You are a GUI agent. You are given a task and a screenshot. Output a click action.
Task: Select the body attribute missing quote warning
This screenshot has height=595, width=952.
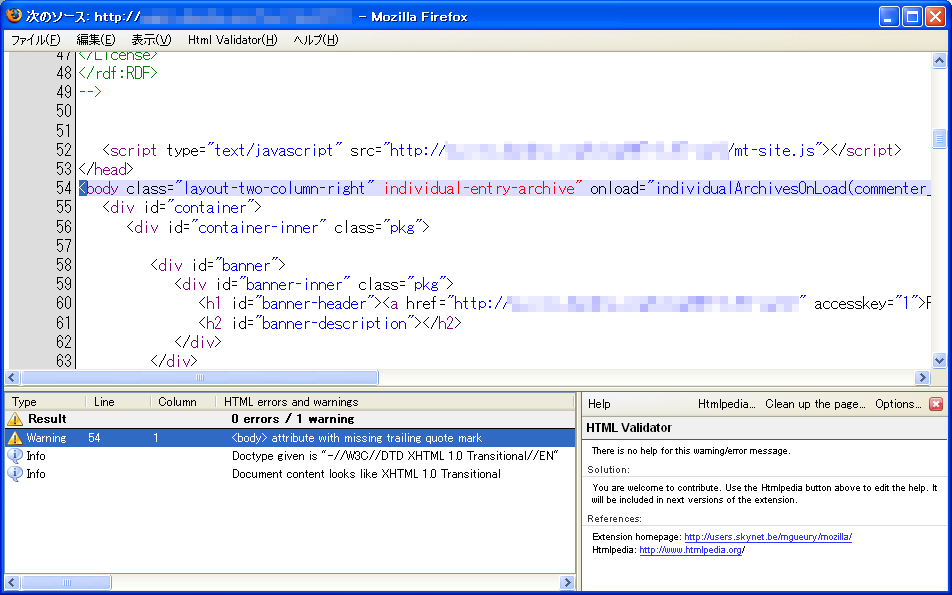[290, 438]
